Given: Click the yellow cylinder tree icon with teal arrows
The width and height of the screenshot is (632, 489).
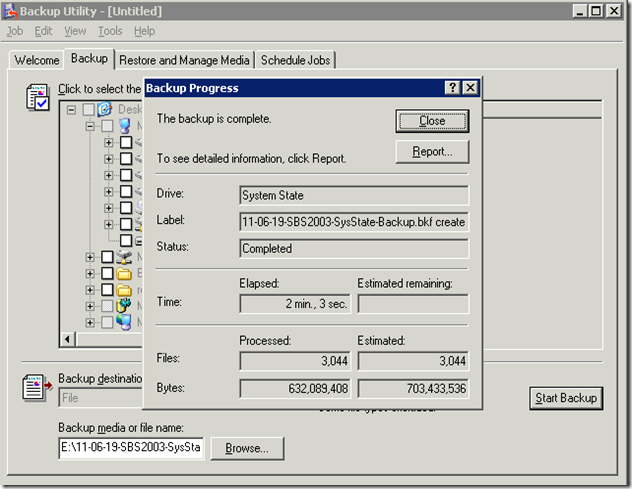Looking at the screenshot, I should tap(124, 306).
